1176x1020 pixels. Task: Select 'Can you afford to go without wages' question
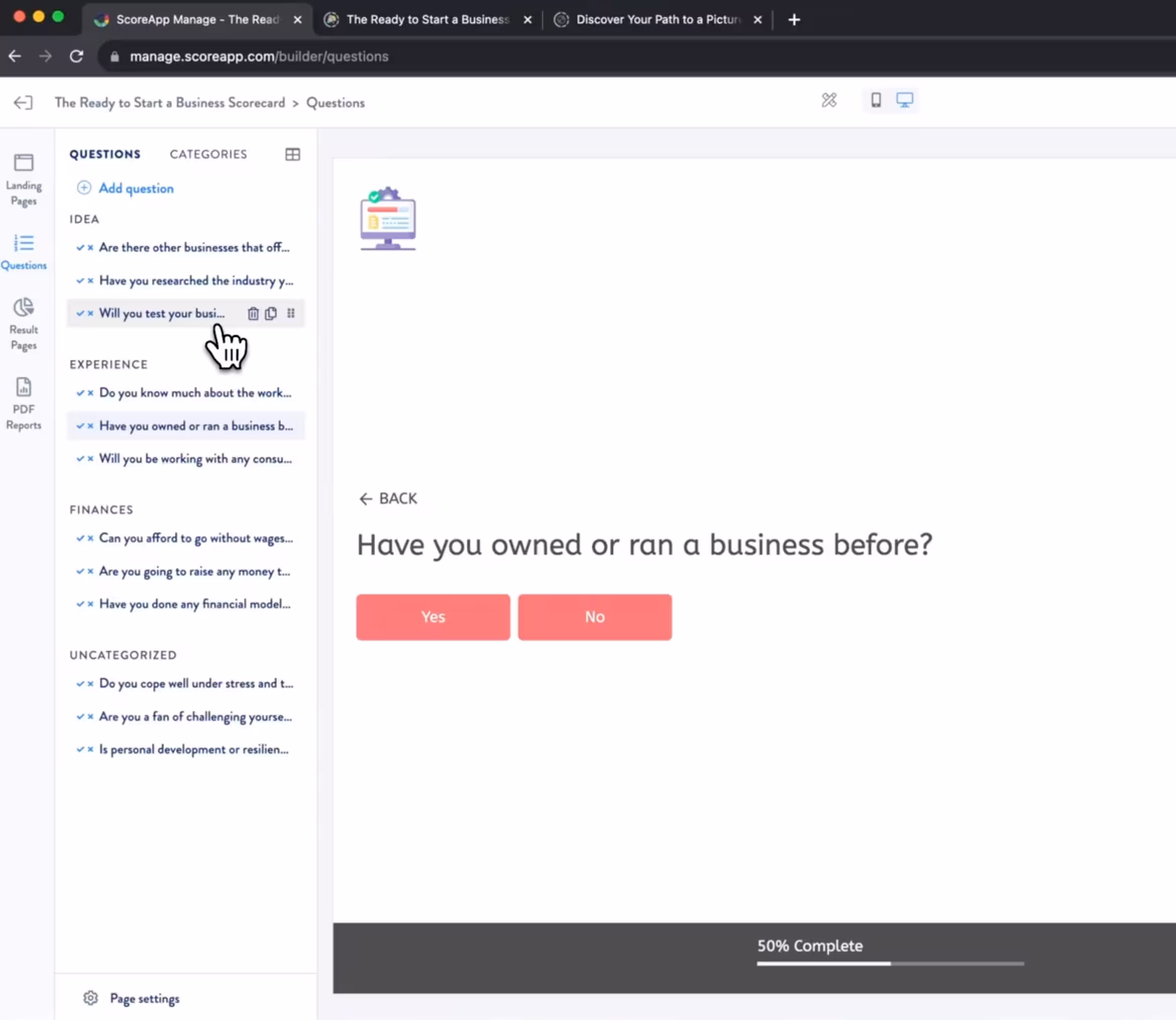click(195, 539)
